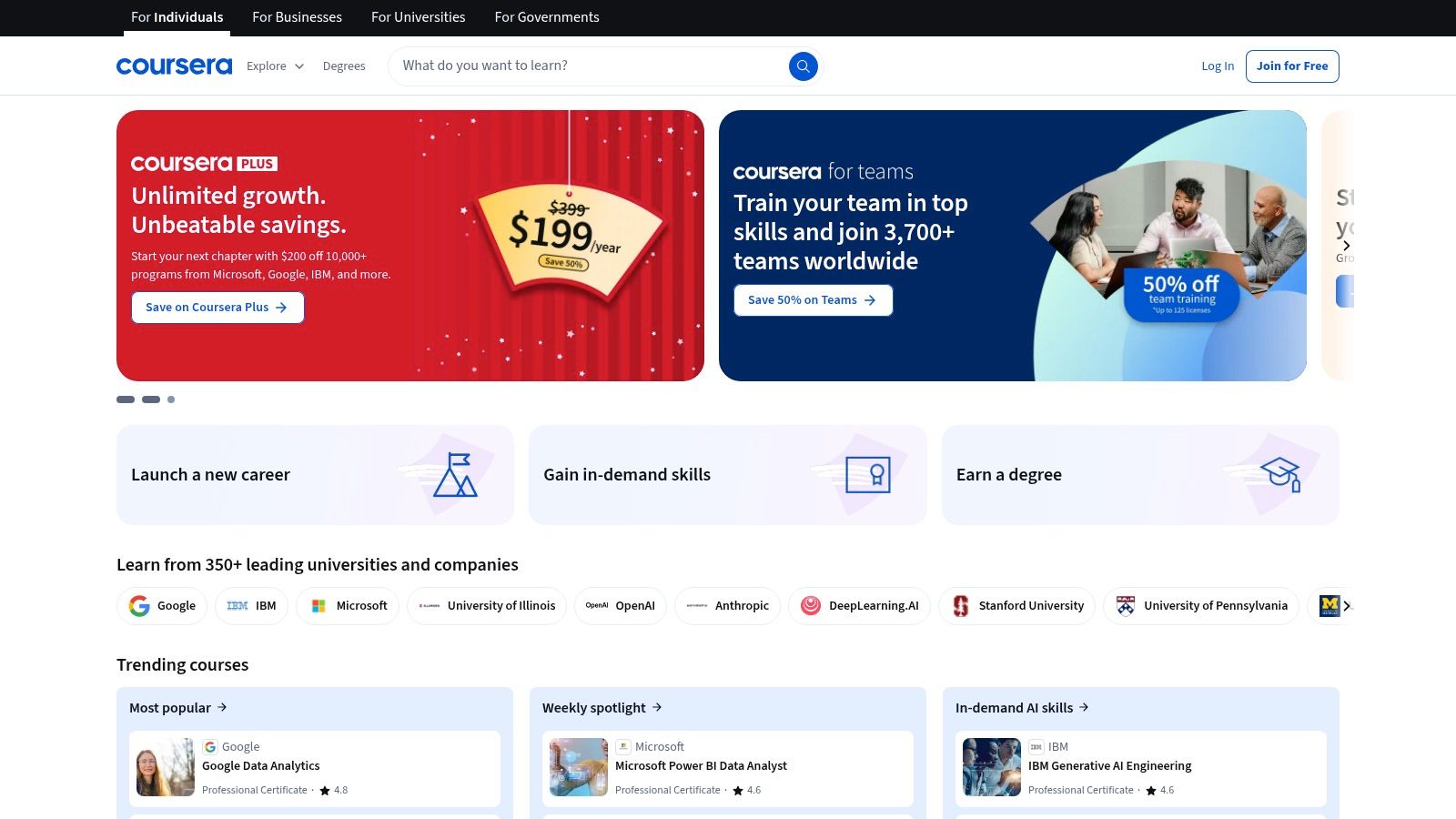Click Save 50% on Teams

(x=813, y=299)
